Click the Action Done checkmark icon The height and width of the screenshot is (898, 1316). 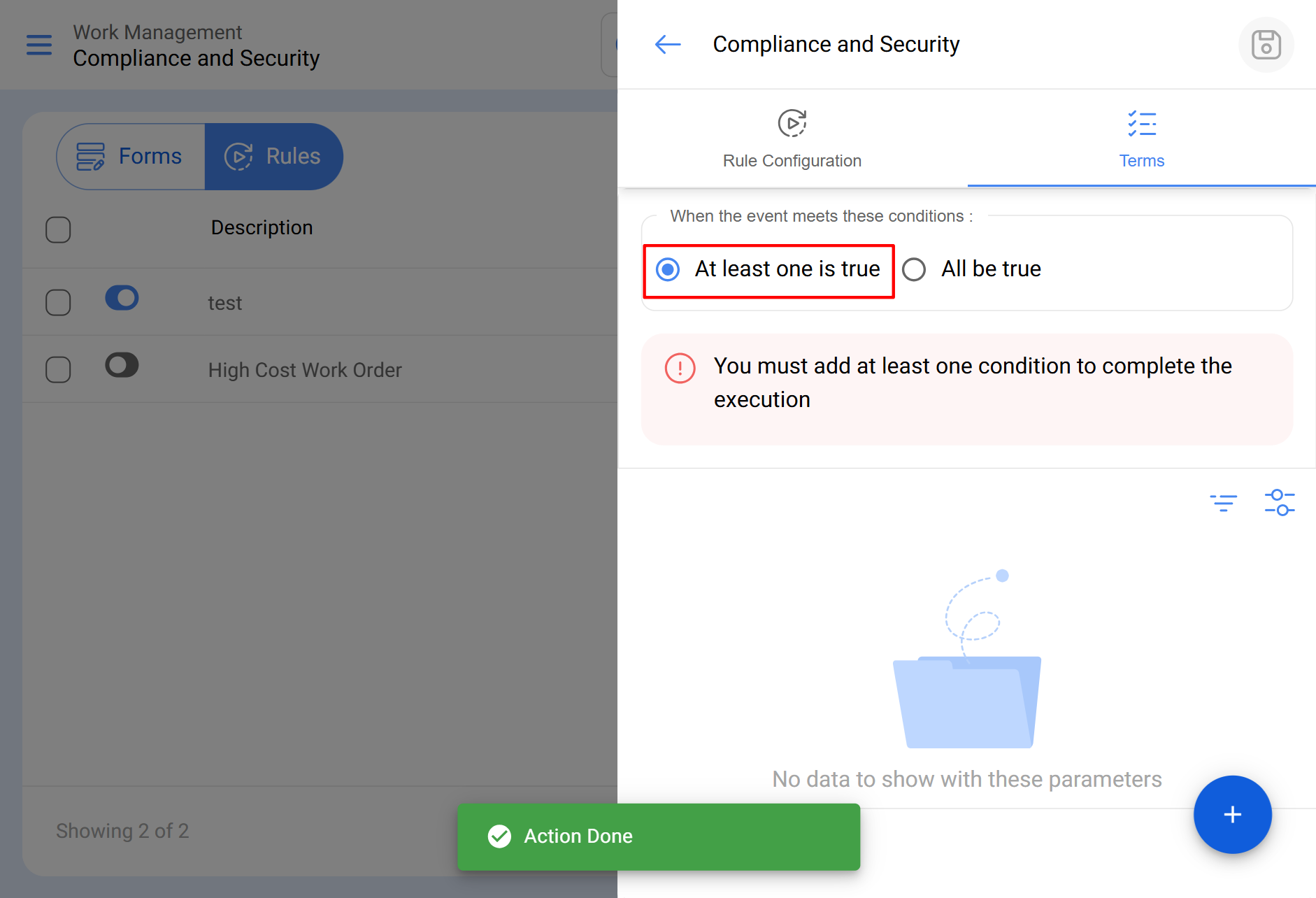499,836
